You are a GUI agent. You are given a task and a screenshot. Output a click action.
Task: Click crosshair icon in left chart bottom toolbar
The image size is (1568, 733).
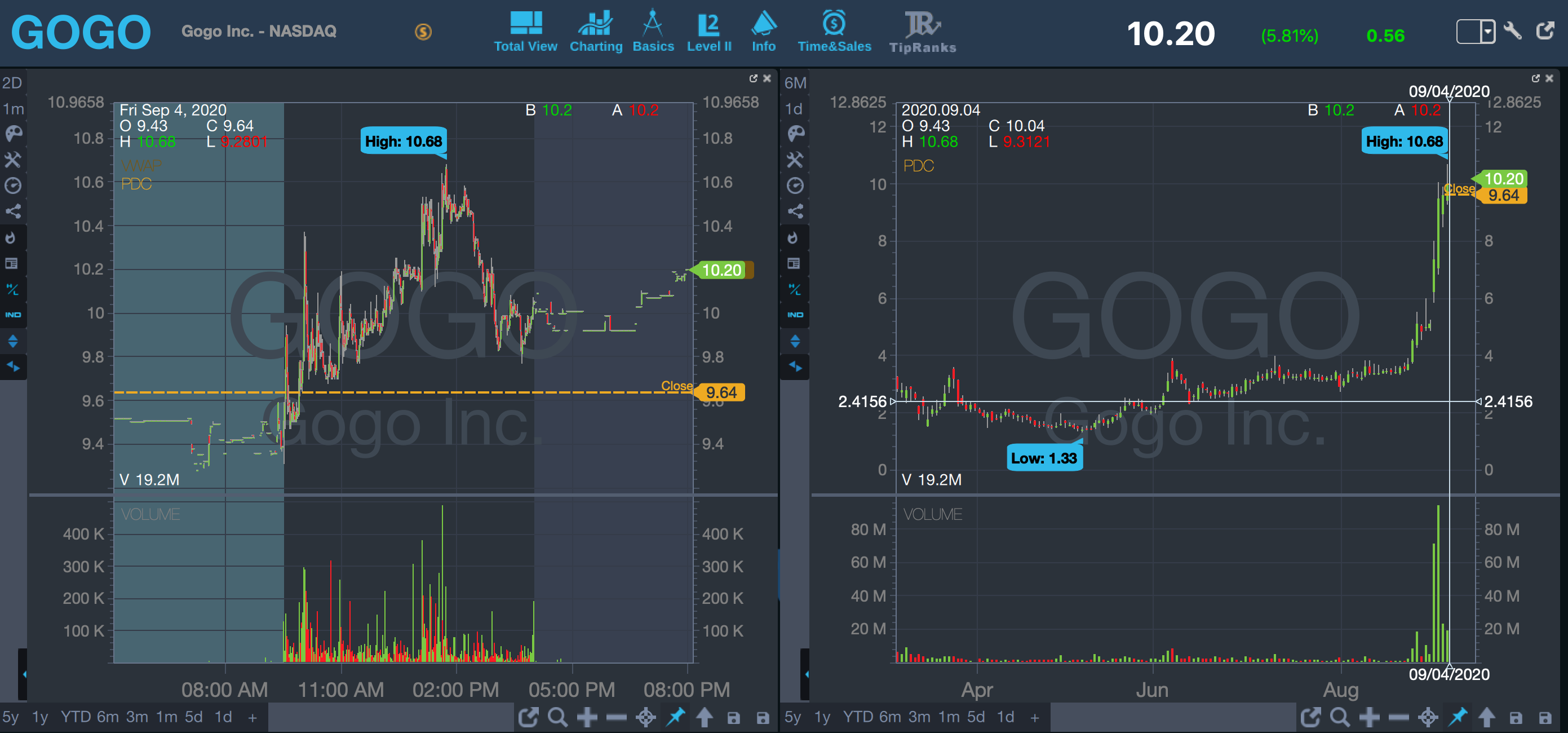click(646, 717)
